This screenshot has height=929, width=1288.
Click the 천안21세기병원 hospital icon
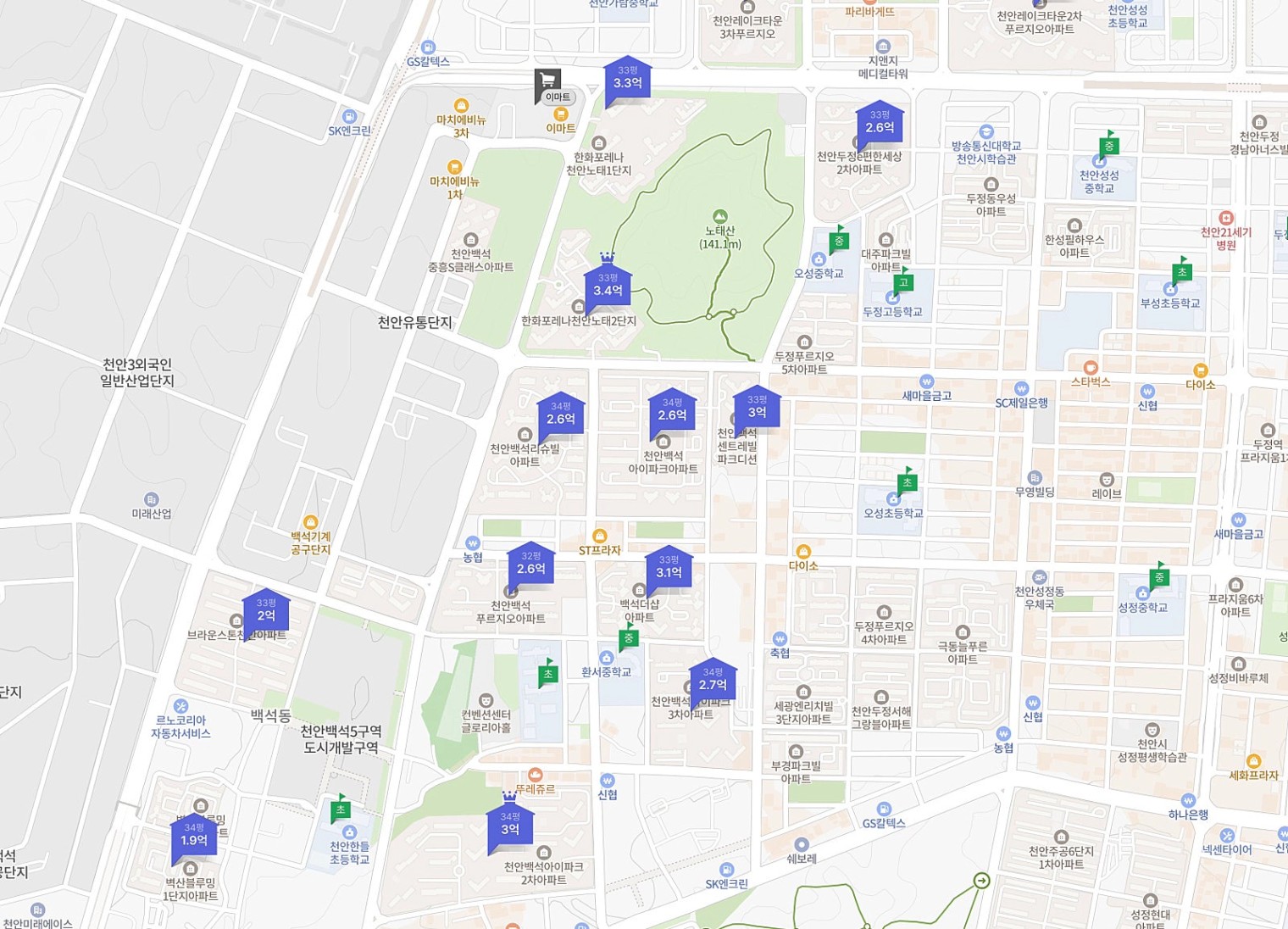[x=1225, y=219]
